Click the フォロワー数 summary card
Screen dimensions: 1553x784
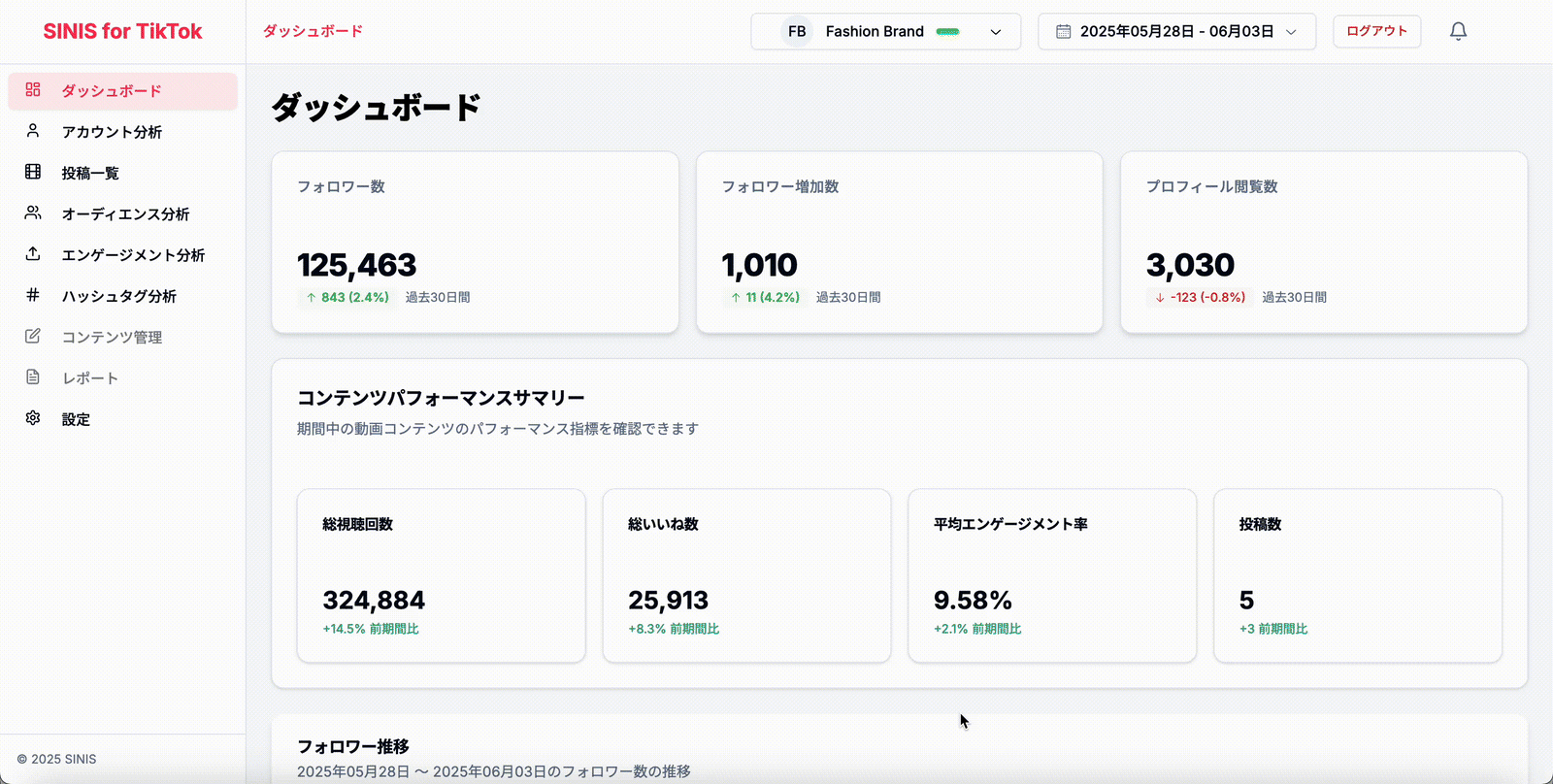[475, 242]
